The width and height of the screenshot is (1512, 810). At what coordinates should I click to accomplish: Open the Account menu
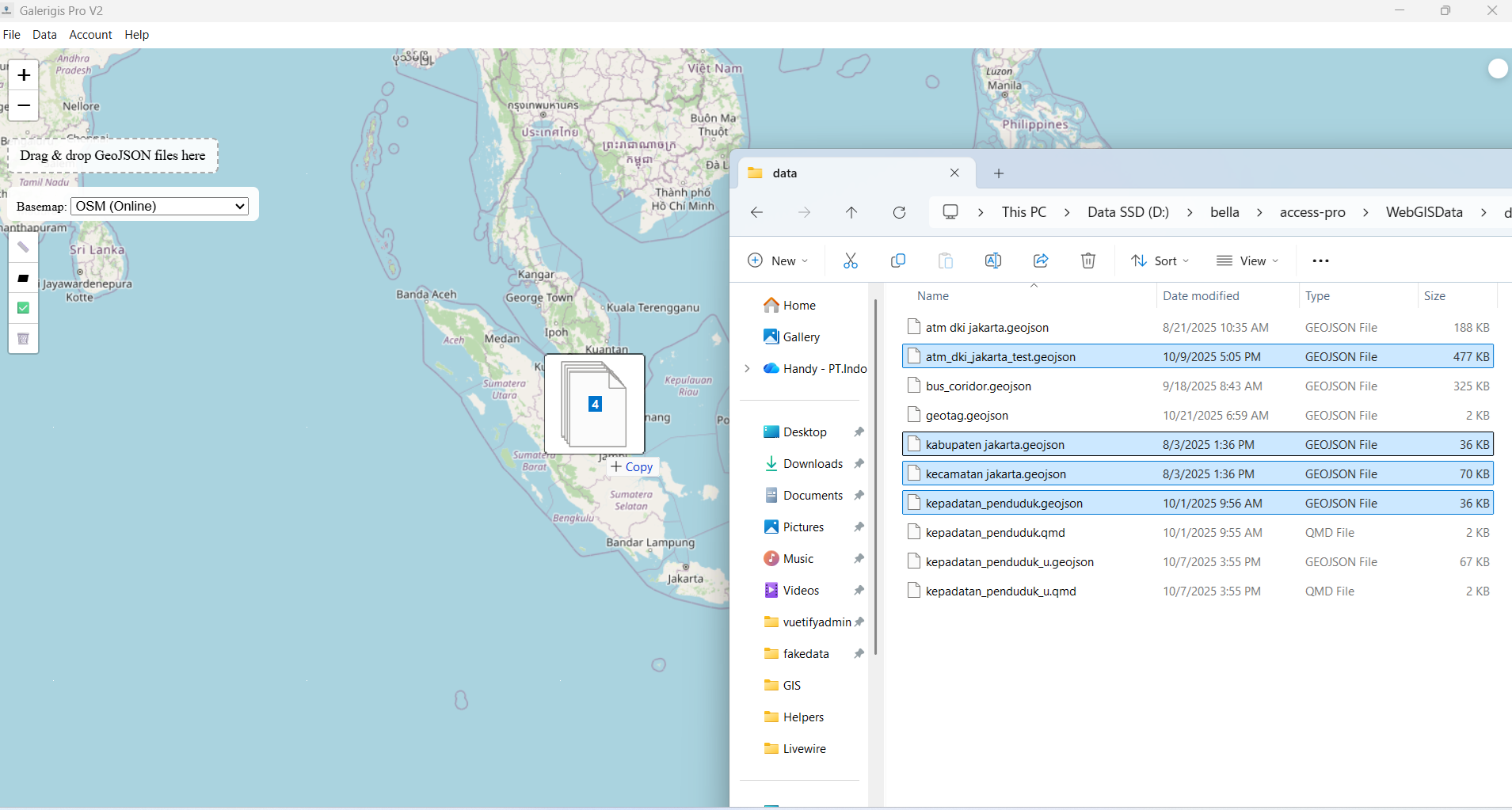[90, 35]
